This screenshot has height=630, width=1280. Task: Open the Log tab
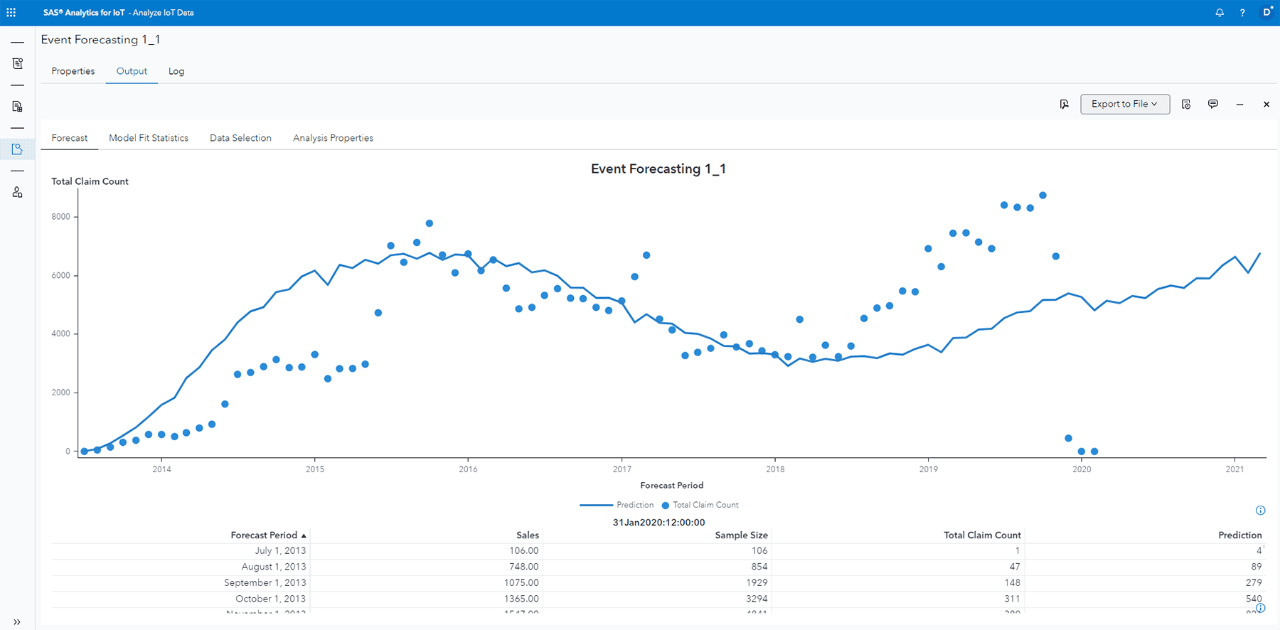pyautogui.click(x=176, y=71)
